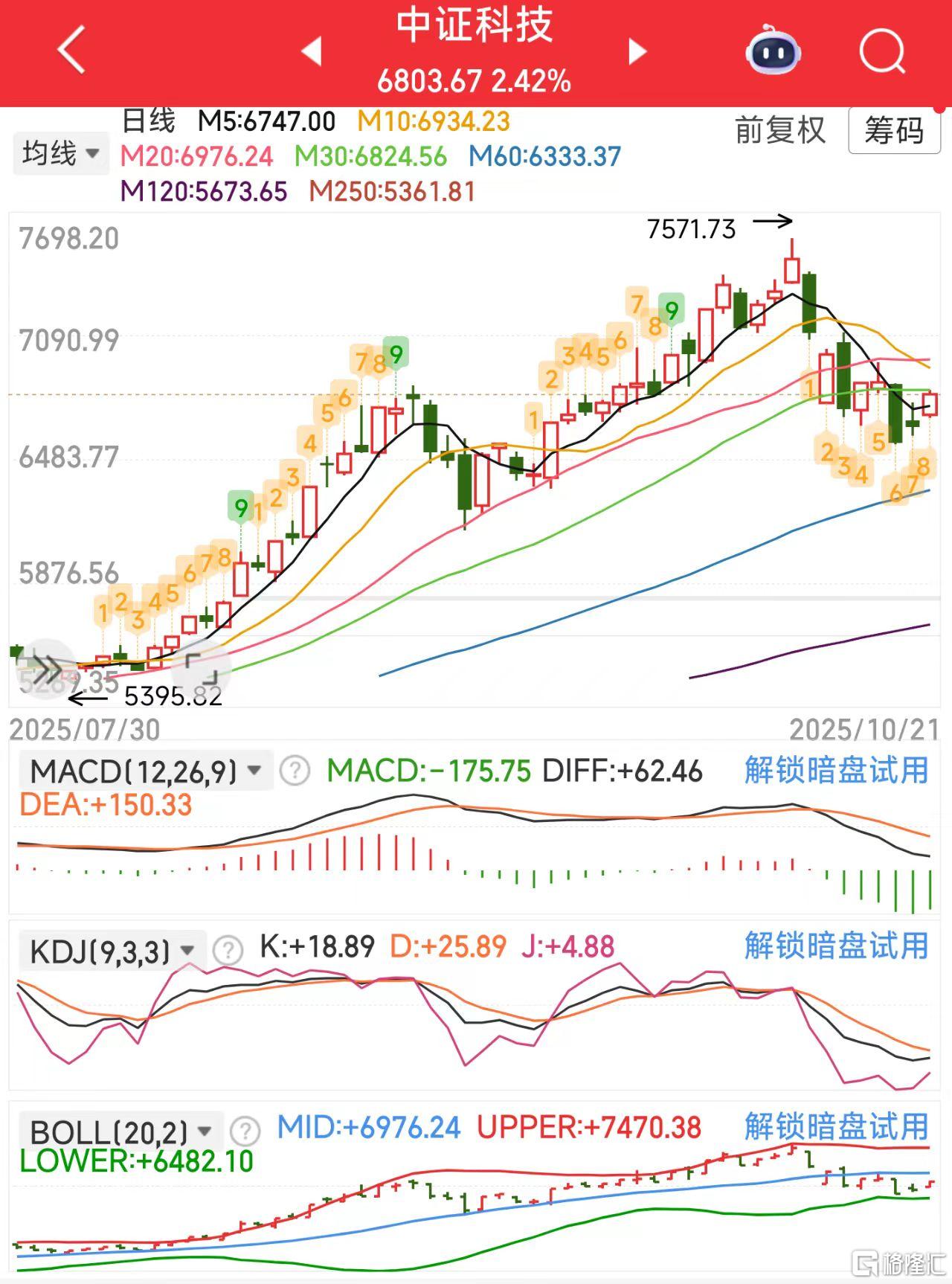The height and width of the screenshot is (1284, 952).
Task: Switch to previous index with left triangle
Action: (312, 51)
